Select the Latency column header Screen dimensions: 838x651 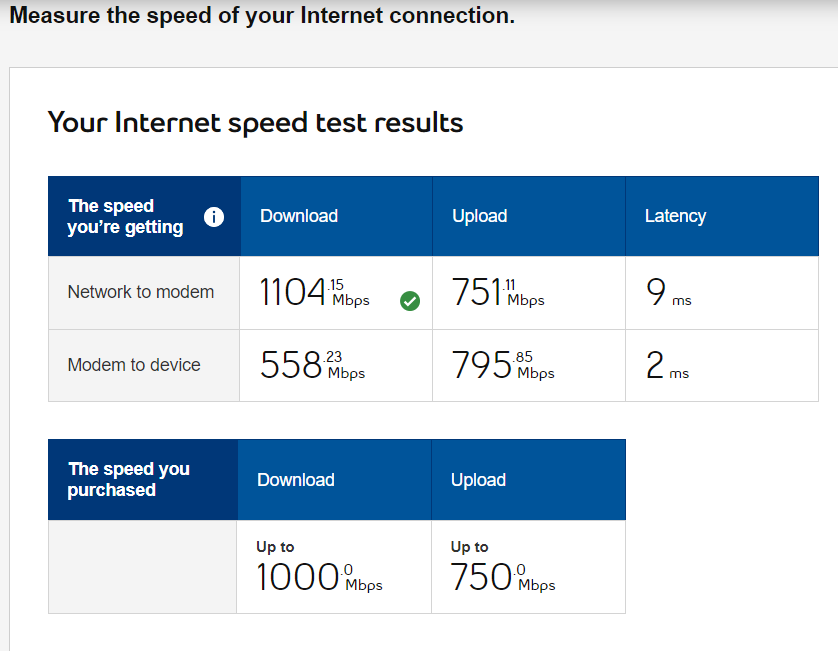point(675,216)
